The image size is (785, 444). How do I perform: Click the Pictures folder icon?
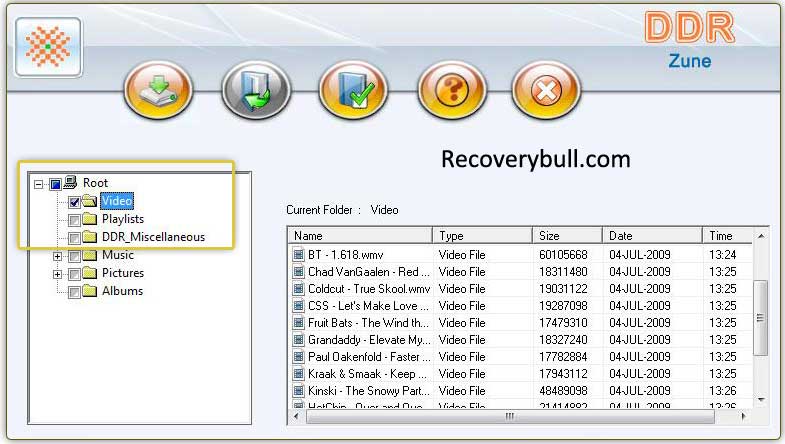[90, 273]
